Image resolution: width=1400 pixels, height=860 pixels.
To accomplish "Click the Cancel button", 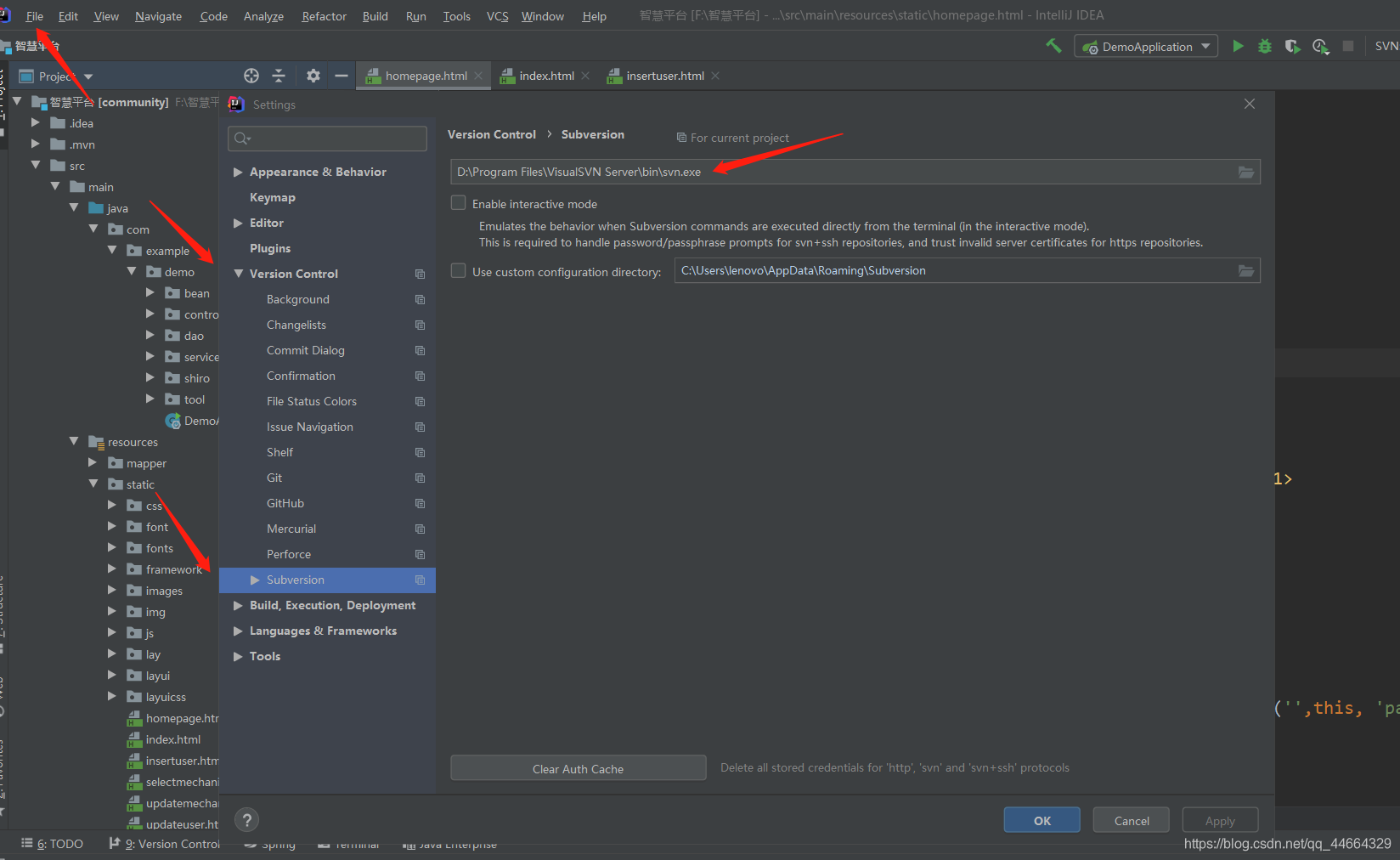I will coord(1132,820).
